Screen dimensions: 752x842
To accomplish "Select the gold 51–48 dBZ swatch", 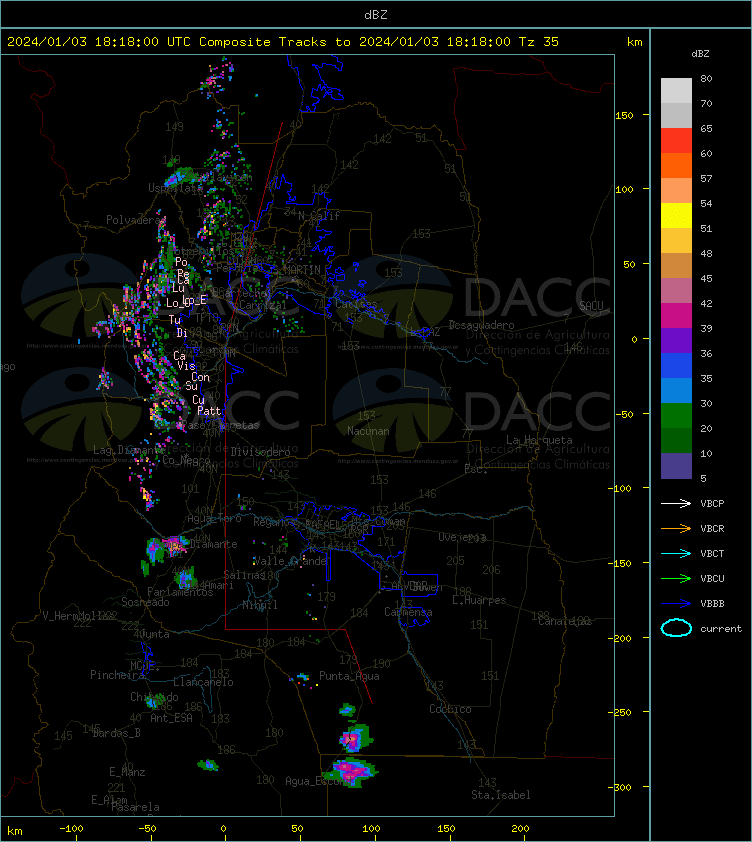I will click(676, 241).
